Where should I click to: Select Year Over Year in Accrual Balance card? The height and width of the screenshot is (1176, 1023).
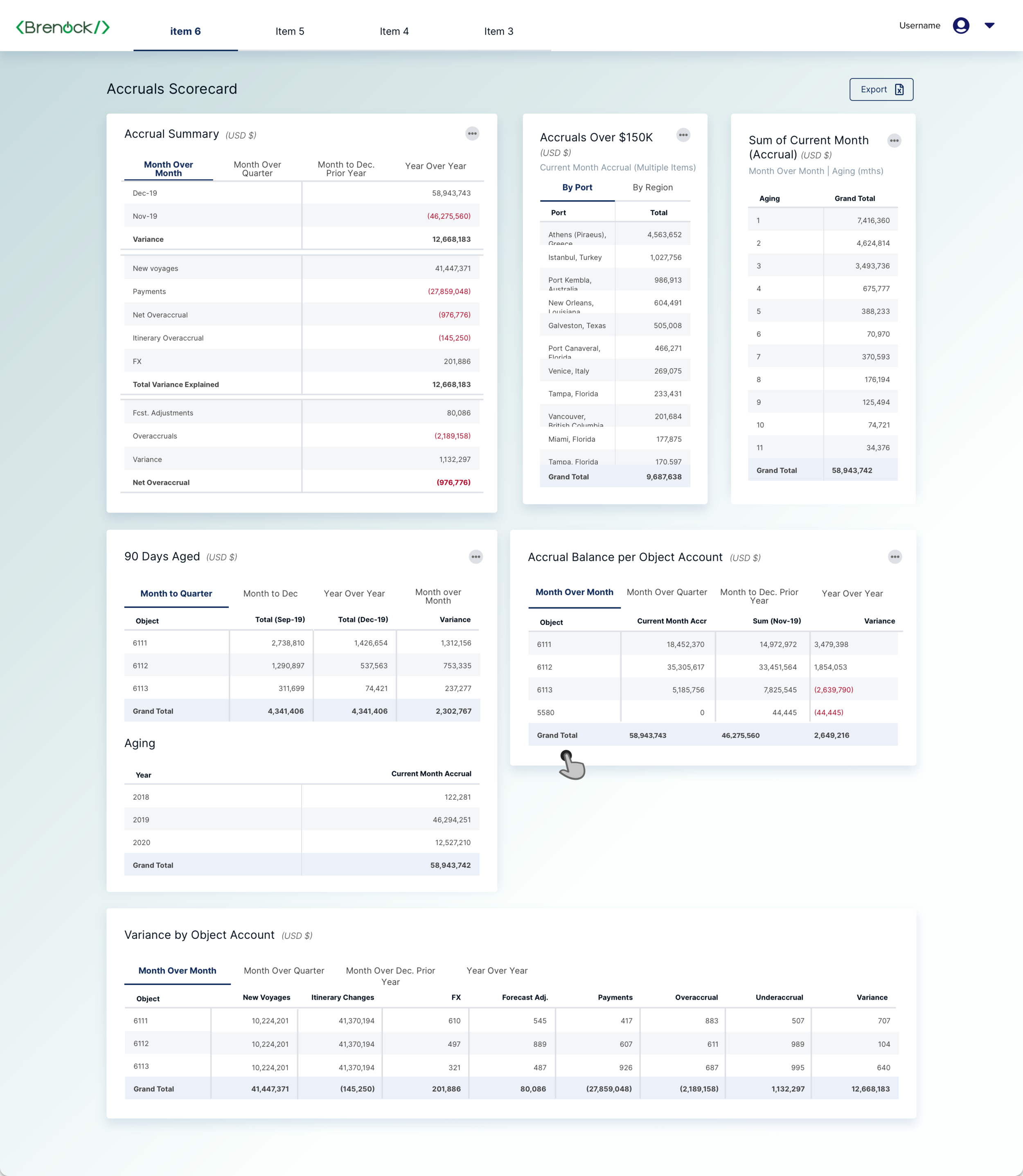[x=852, y=594]
